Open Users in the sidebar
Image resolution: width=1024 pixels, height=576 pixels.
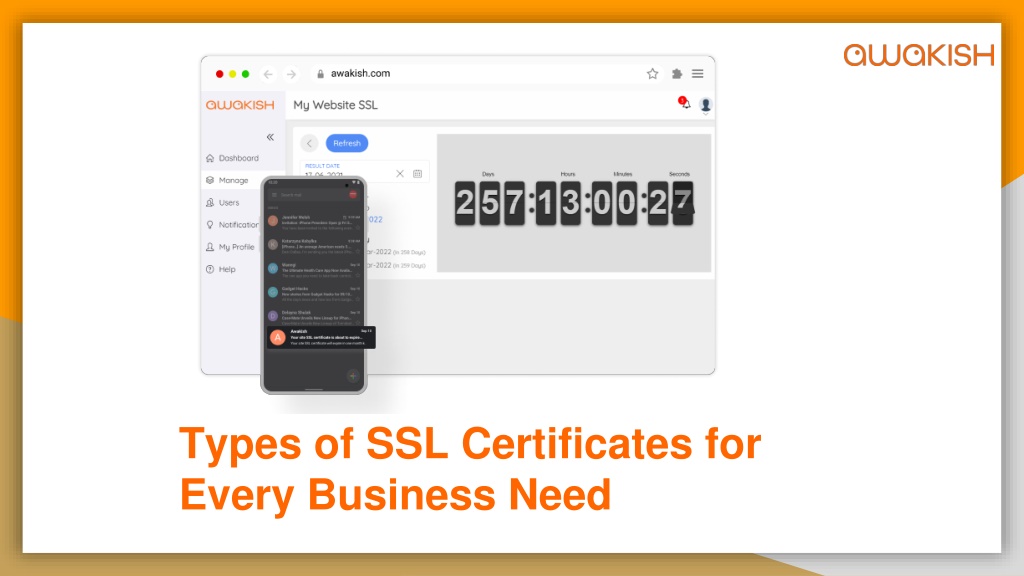click(223, 202)
